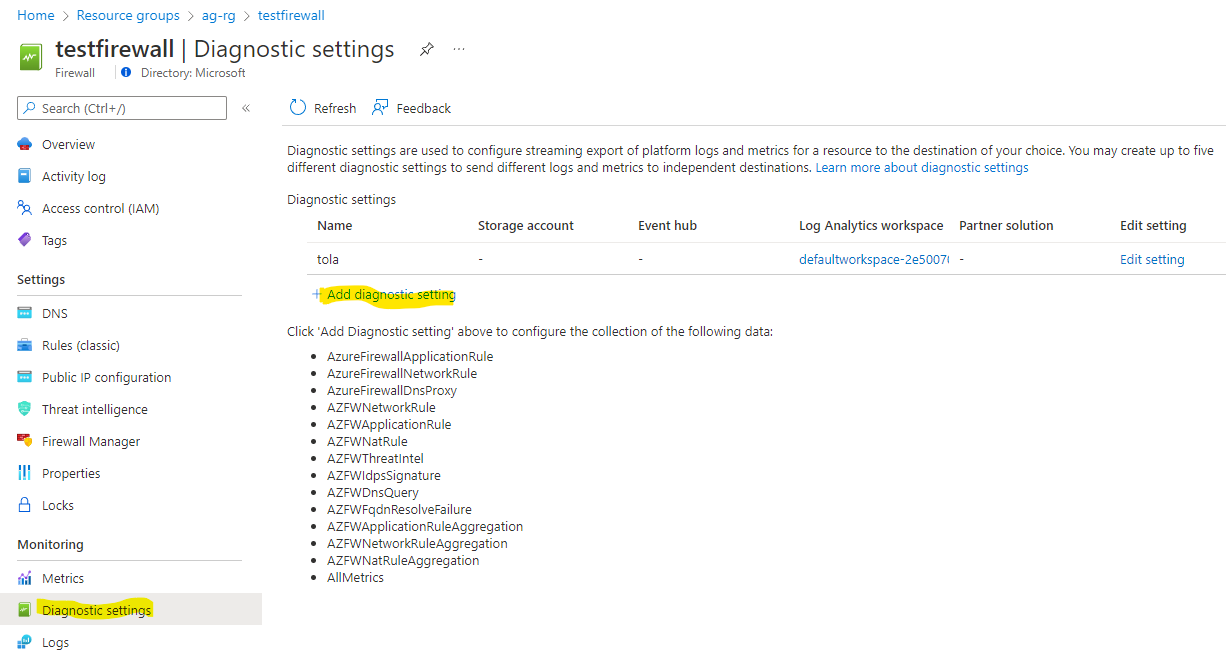Image resolution: width=1226 pixels, height=658 pixels.
Task: Click Refresh button text
Action: pos(335,108)
